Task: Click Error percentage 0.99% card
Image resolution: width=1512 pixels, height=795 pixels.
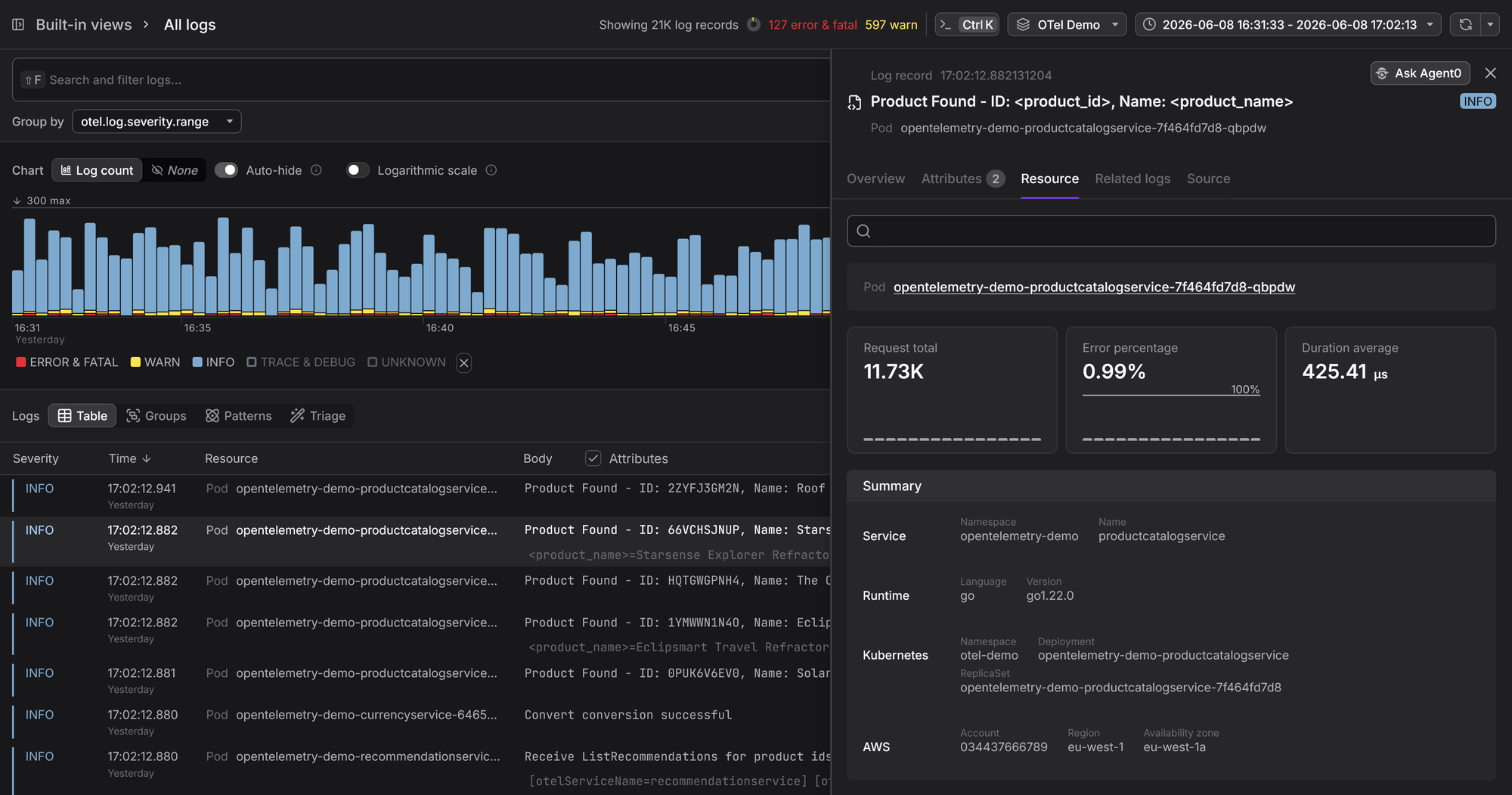Action: (x=1171, y=390)
